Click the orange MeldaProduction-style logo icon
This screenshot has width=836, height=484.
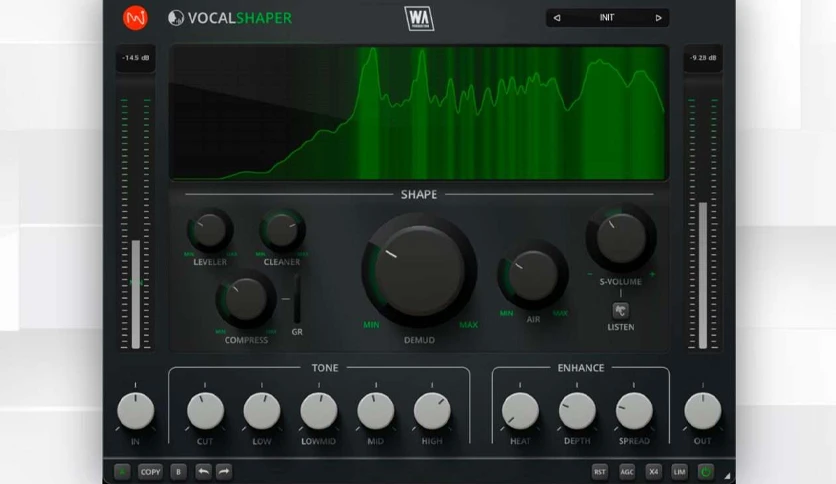(135, 18)
